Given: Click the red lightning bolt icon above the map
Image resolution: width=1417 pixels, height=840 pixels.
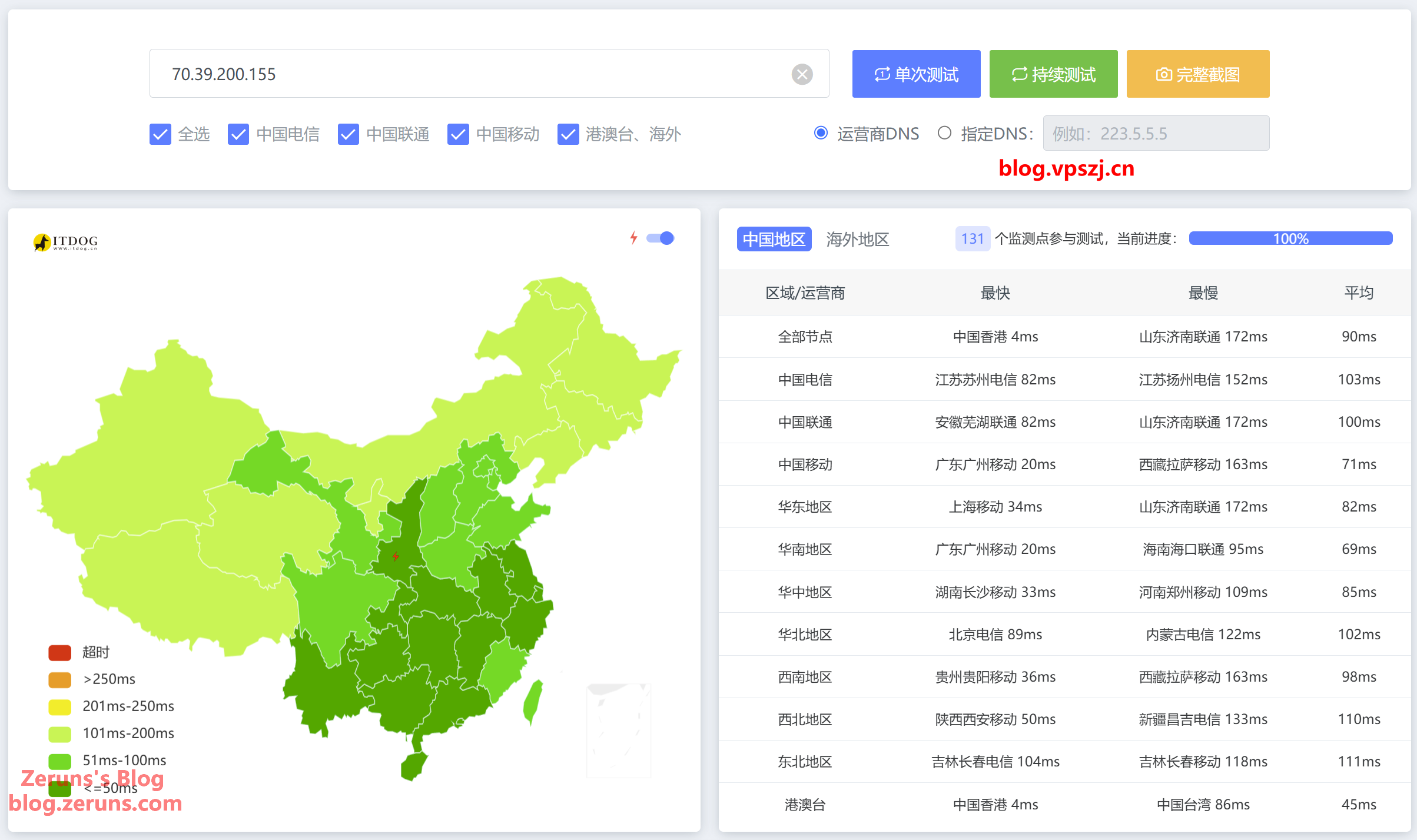Looking at the screenshot, I should click(x=633, y=238).
